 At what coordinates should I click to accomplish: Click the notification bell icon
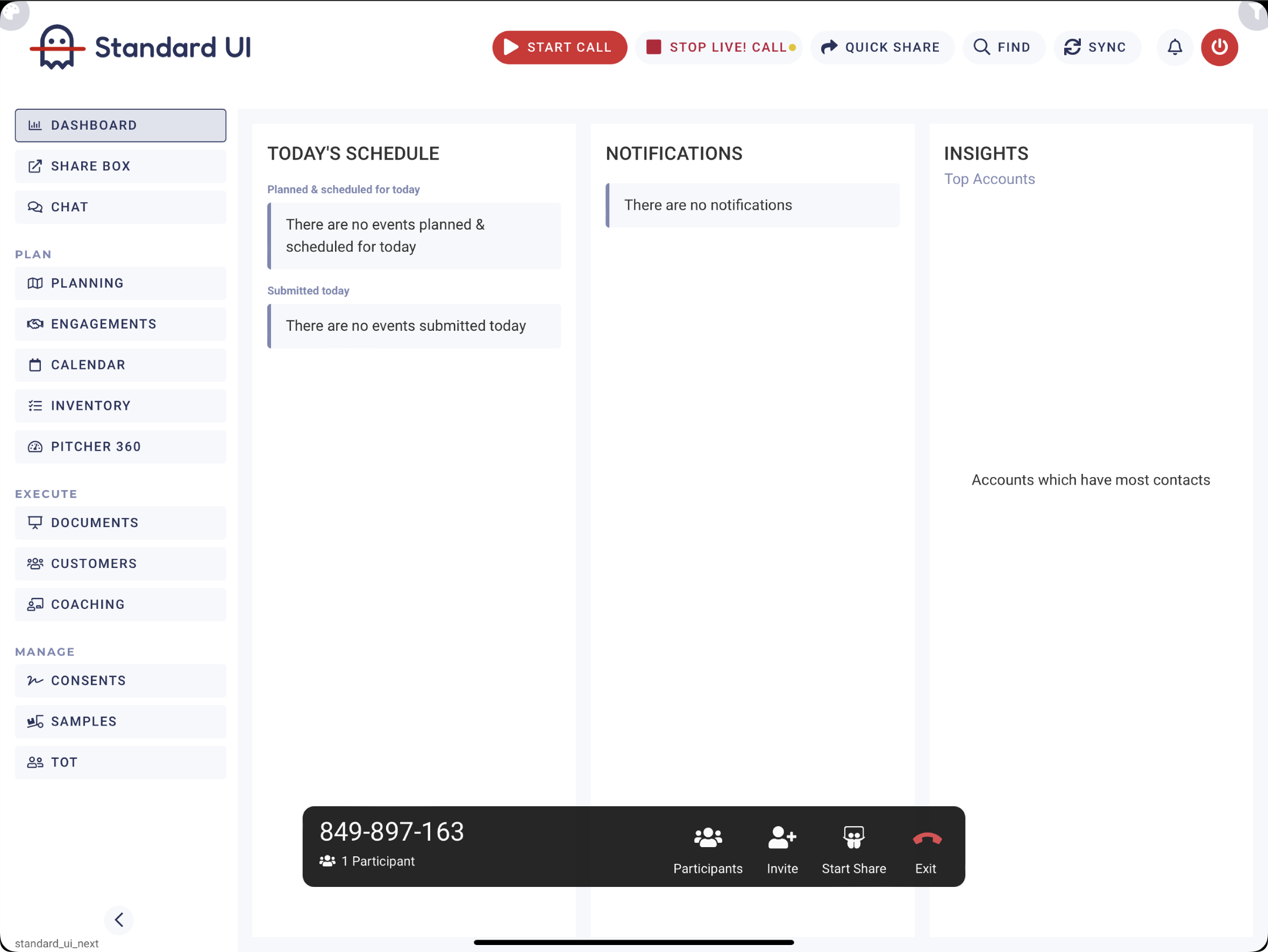[1174, 47]
